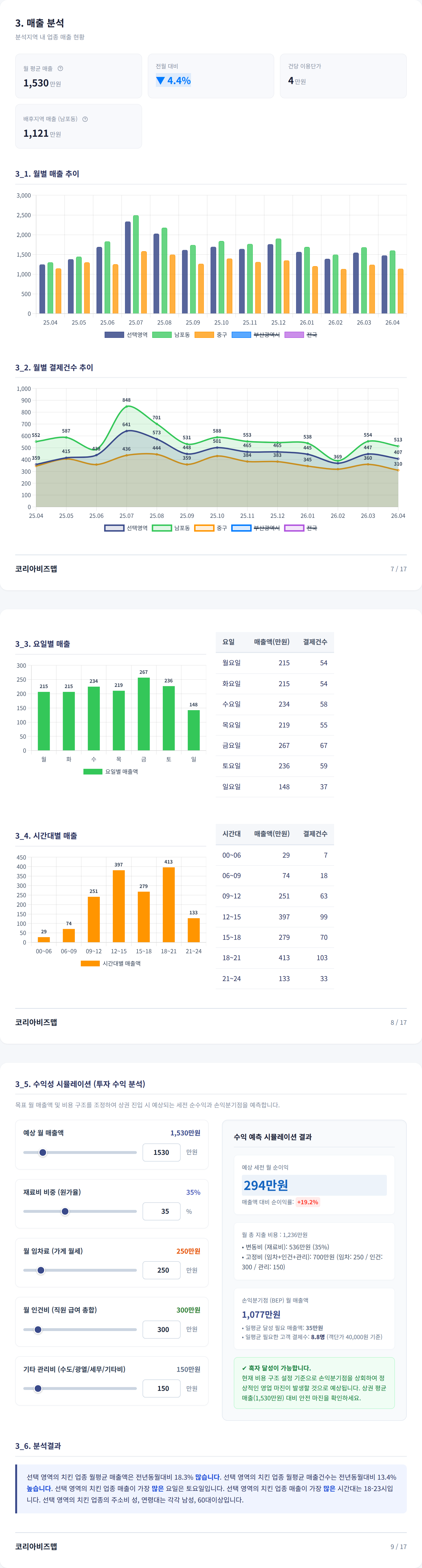Toggle 남포동 legend in 월별 결제건수 추이 chart
The width and height of the screenshot is (422, 1568).
pos(171,528)
